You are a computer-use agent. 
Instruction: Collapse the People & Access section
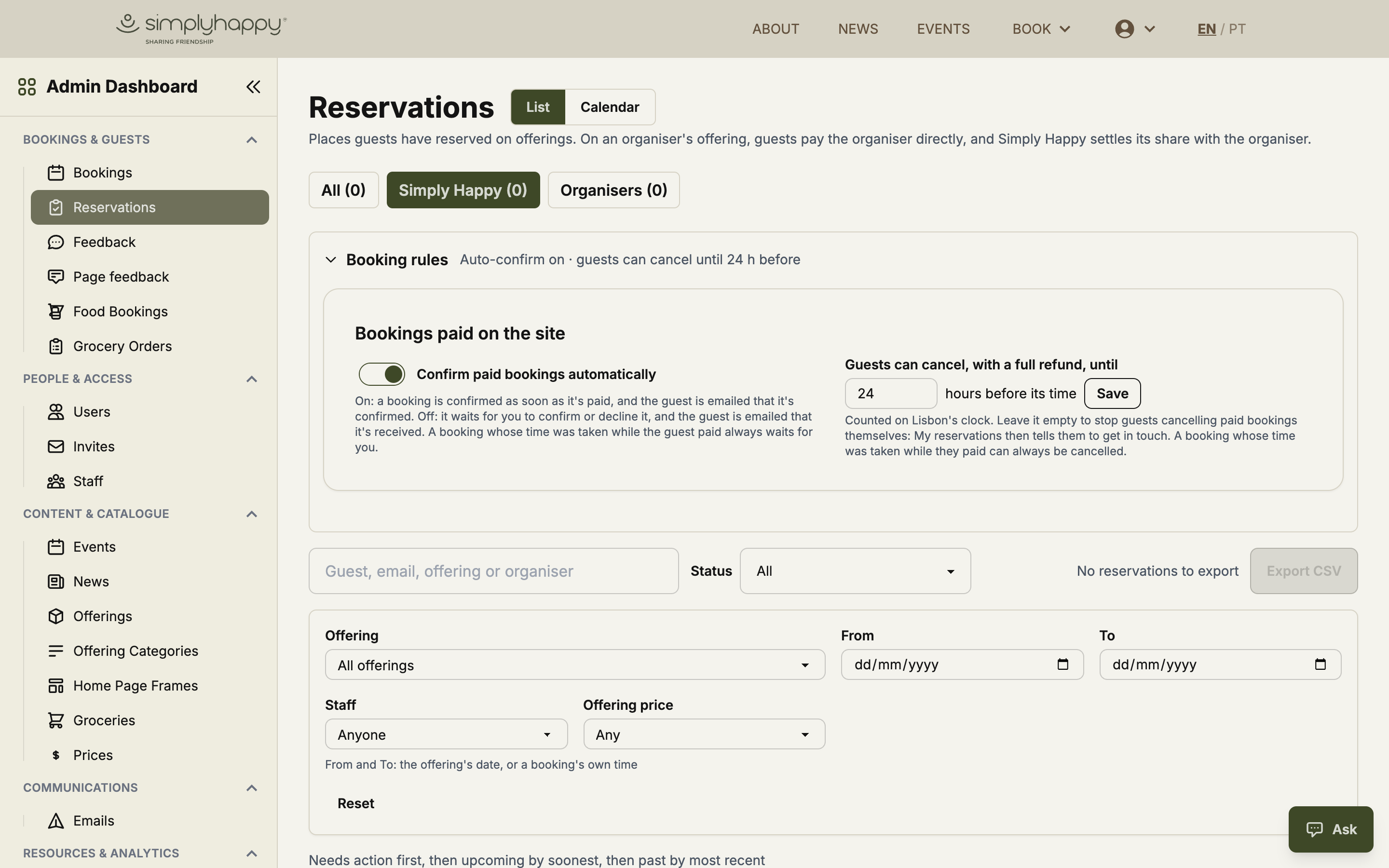coord(251,379)
